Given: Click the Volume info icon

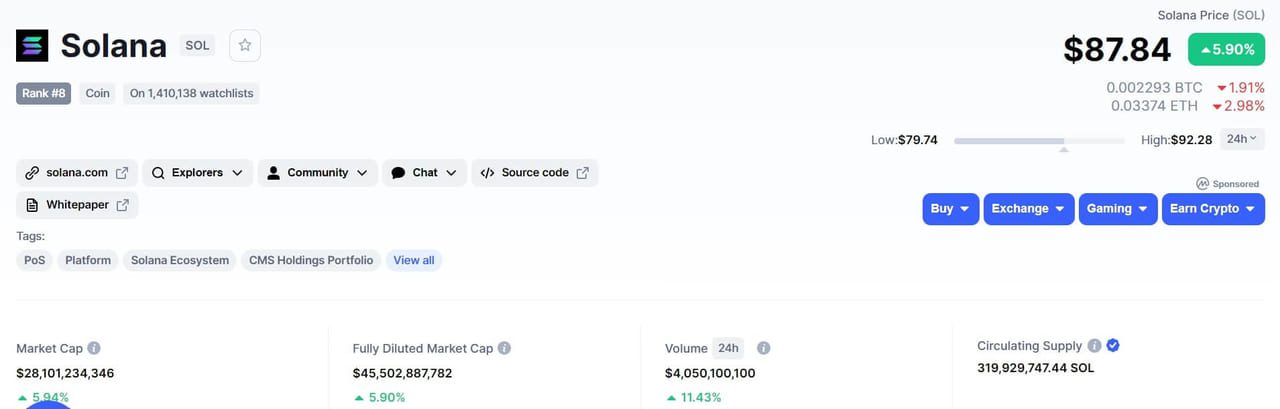Looking at the screenshot, I should click(763, 348).
